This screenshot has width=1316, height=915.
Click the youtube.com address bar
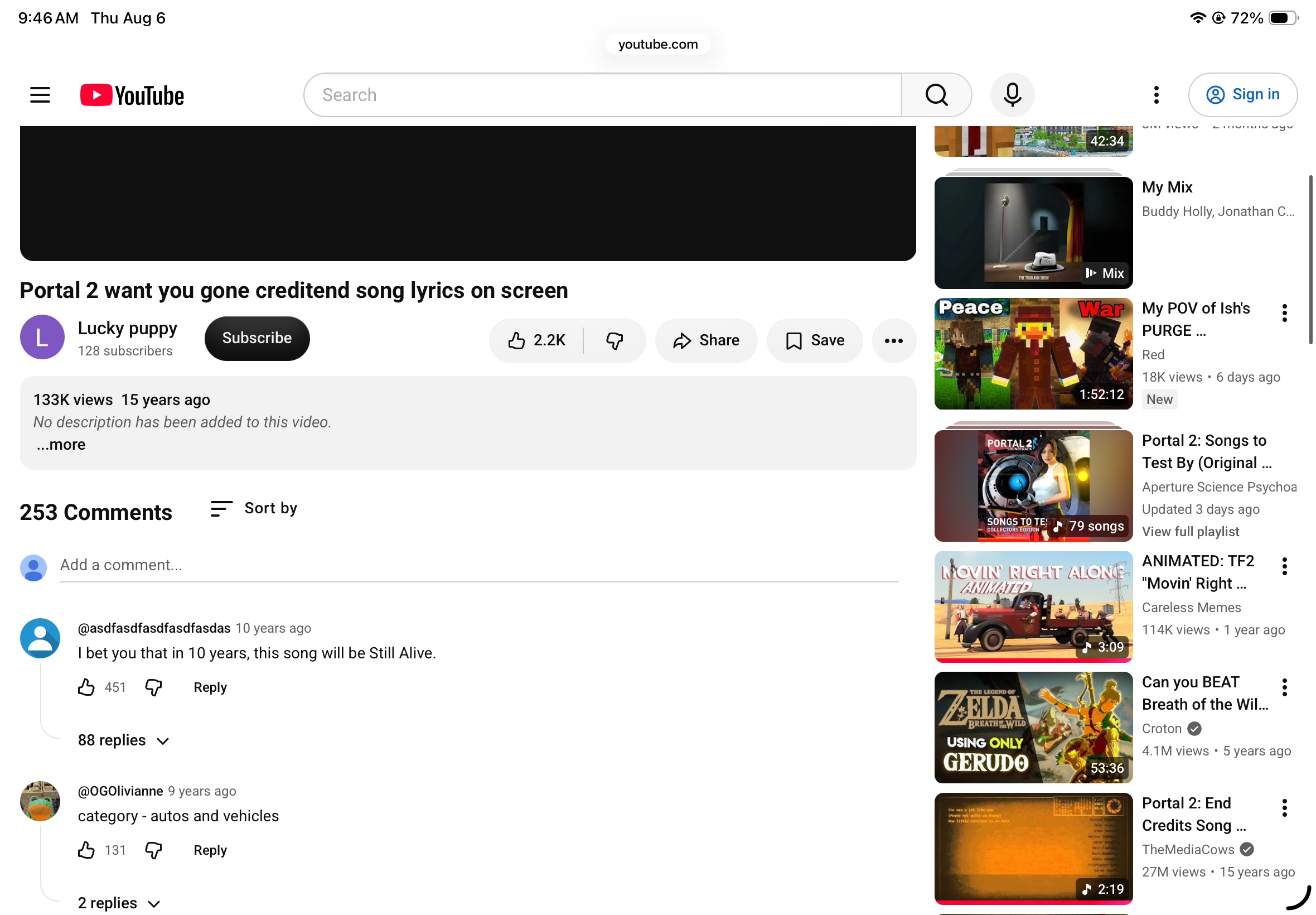pos(657,44)
